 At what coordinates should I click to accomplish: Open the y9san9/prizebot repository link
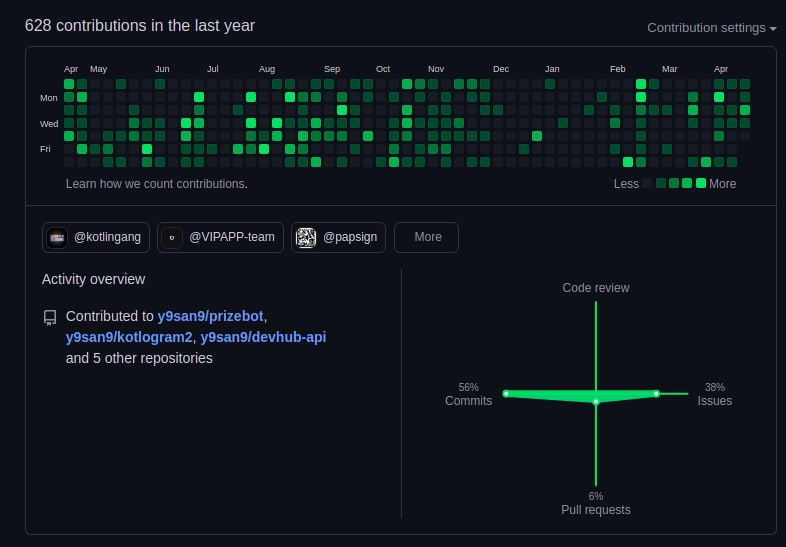pyautogui.click(x=210, y=316)
